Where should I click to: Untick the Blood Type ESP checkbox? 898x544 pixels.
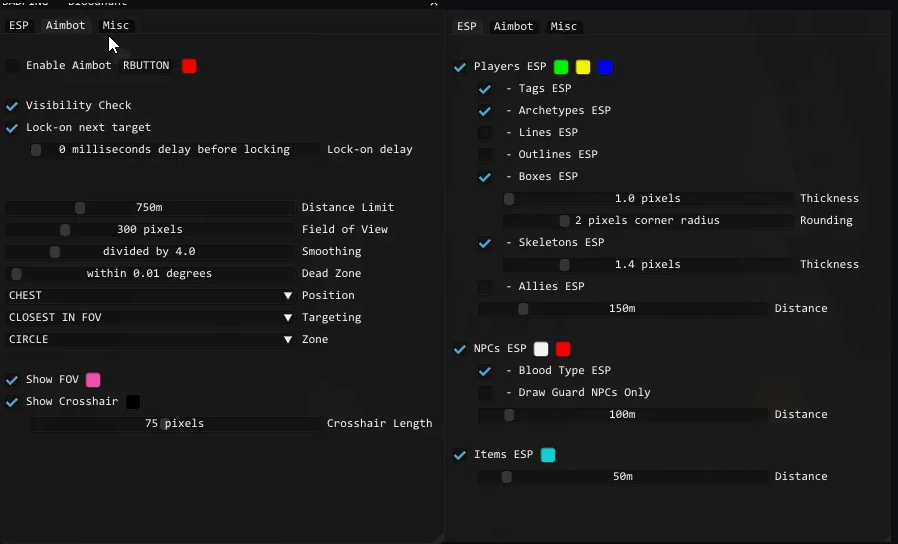tap(485, 371)
